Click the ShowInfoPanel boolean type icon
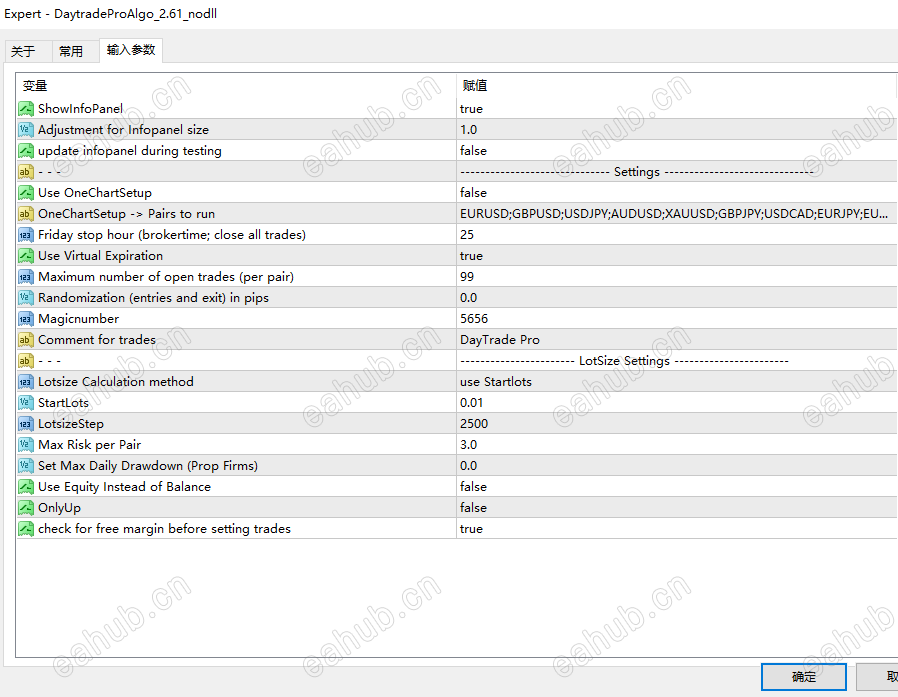 [26, 108]
